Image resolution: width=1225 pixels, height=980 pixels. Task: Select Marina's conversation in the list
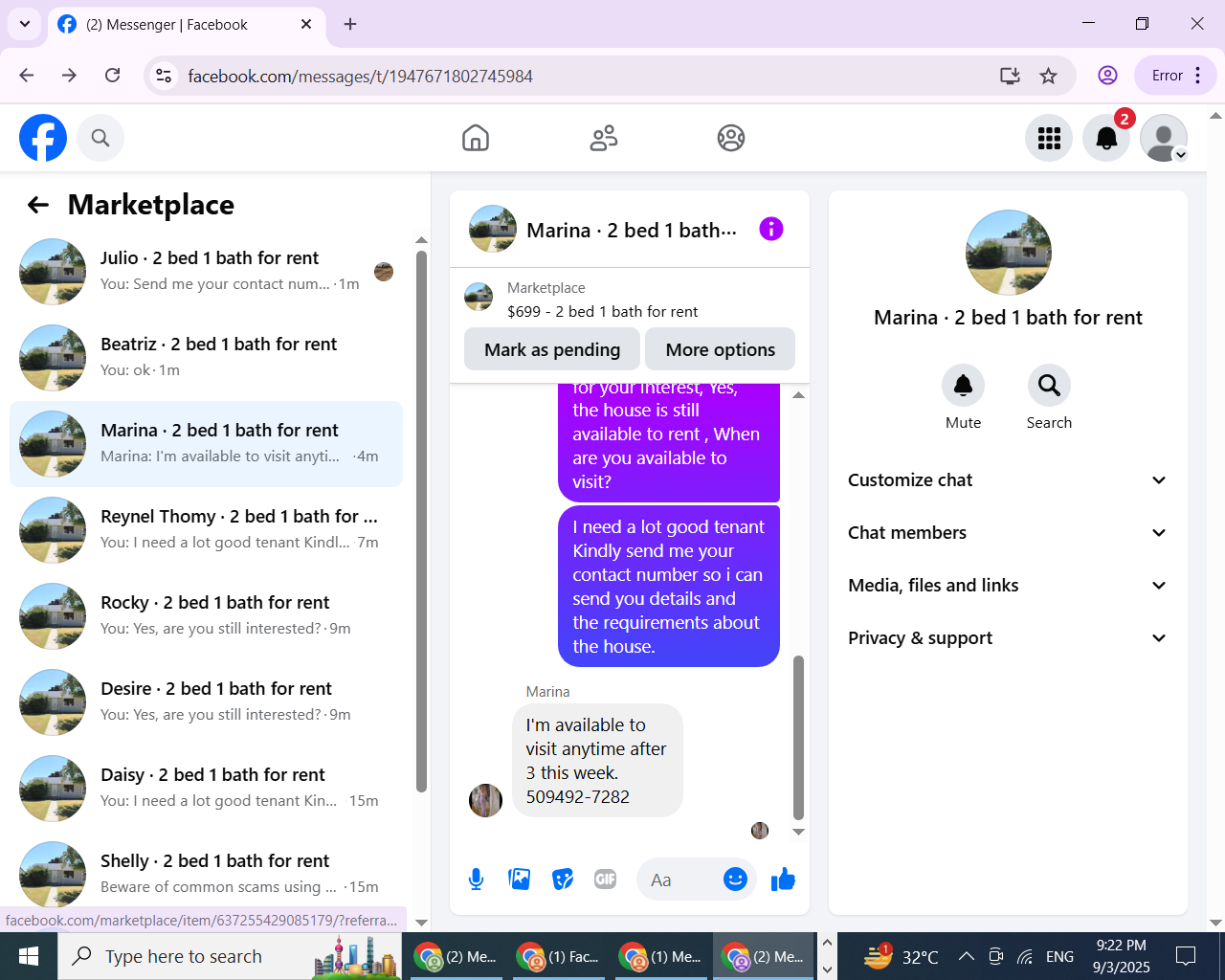coord(206,444)
